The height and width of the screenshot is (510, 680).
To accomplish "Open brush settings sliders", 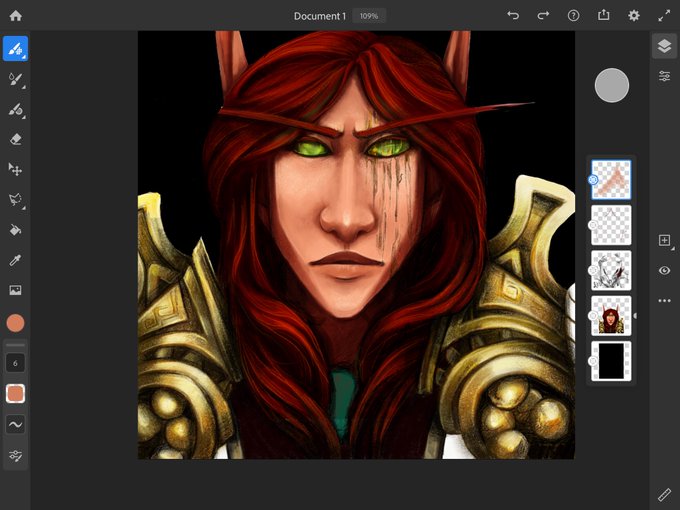I will tap(16, 455).
